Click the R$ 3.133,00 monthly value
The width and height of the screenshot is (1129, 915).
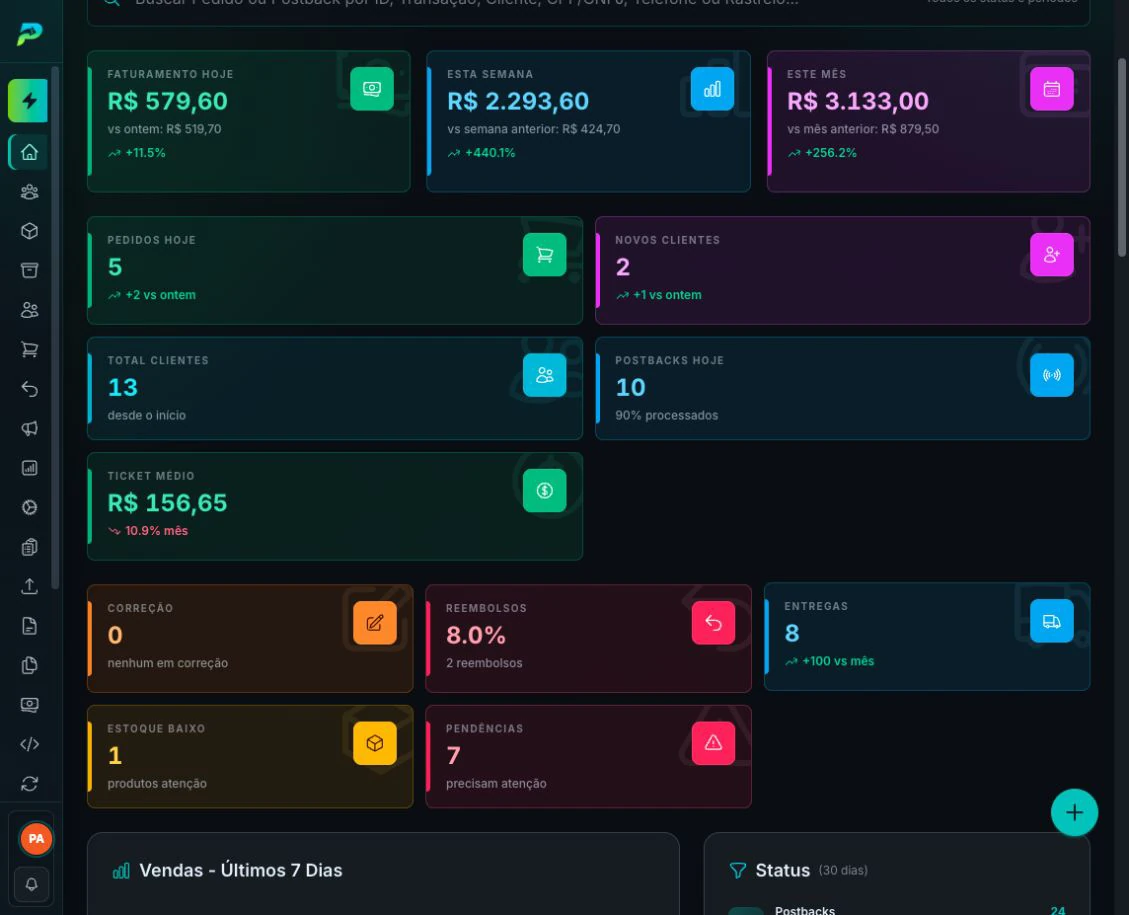858,101
